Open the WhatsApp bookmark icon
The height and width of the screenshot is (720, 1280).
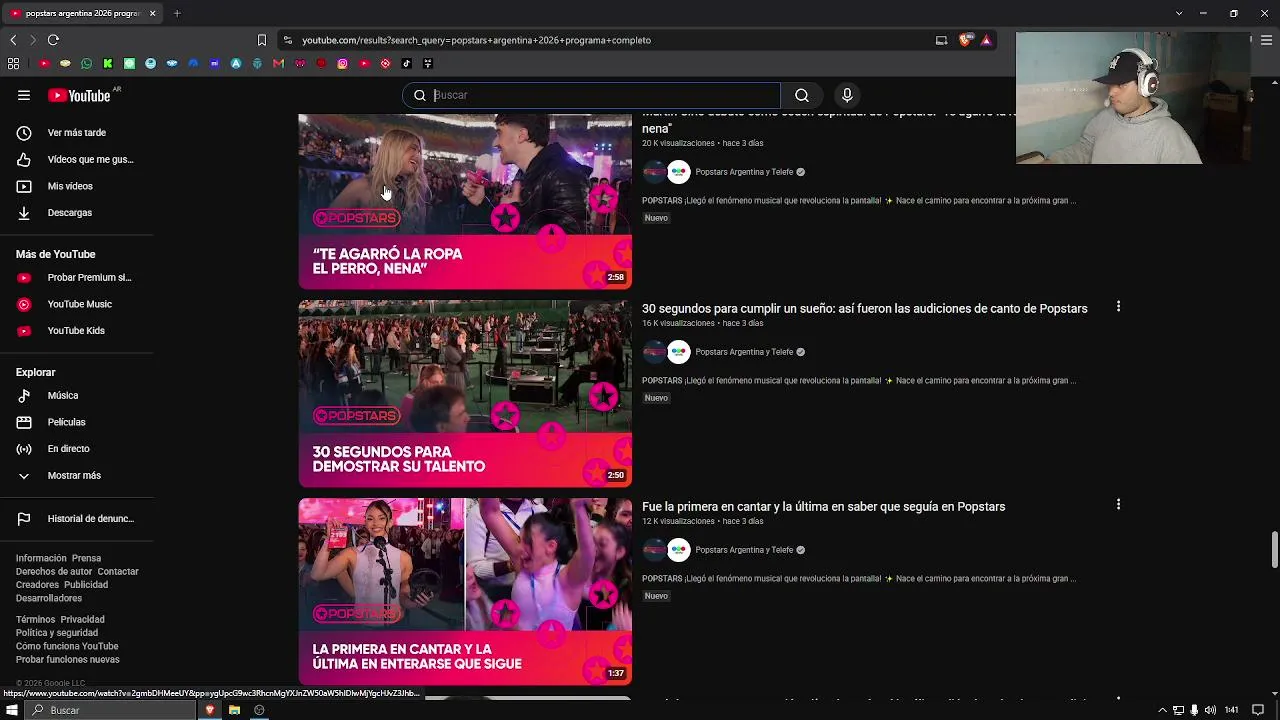[x=86, y=64]
